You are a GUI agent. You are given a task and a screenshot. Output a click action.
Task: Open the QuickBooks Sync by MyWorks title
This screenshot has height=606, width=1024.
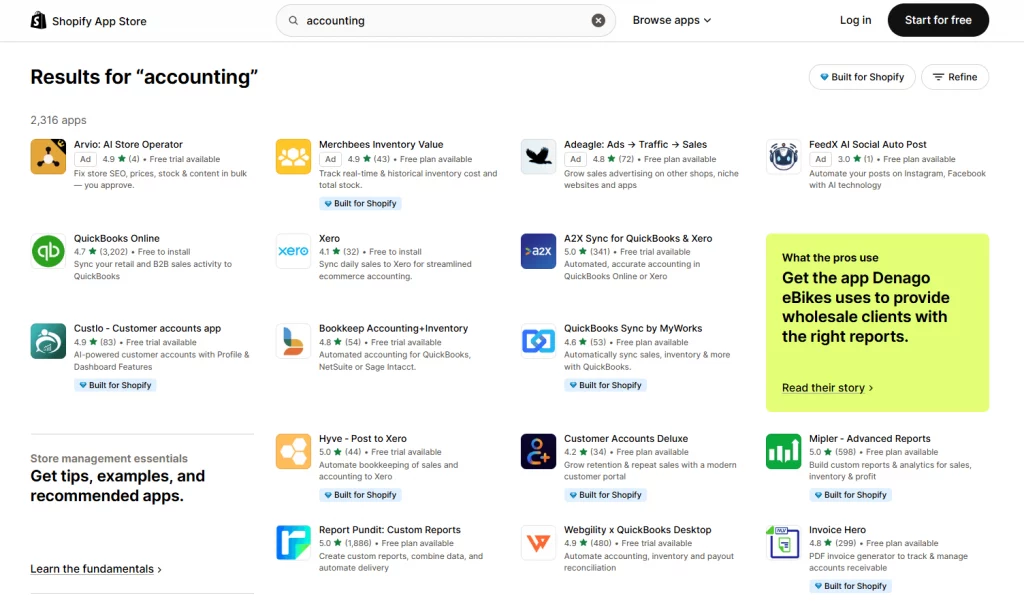(633, 328)
